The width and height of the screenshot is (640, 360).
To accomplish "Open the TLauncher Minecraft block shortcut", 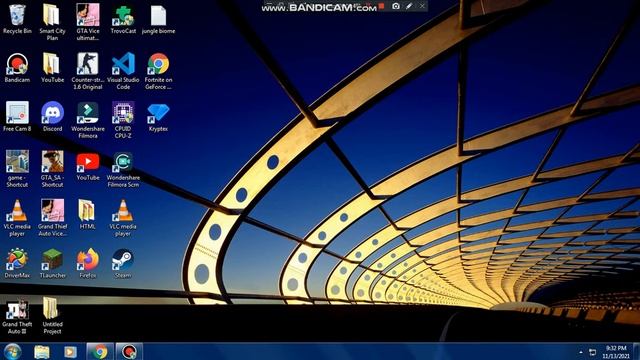I will pyautogui.click(x=52, y=263).
